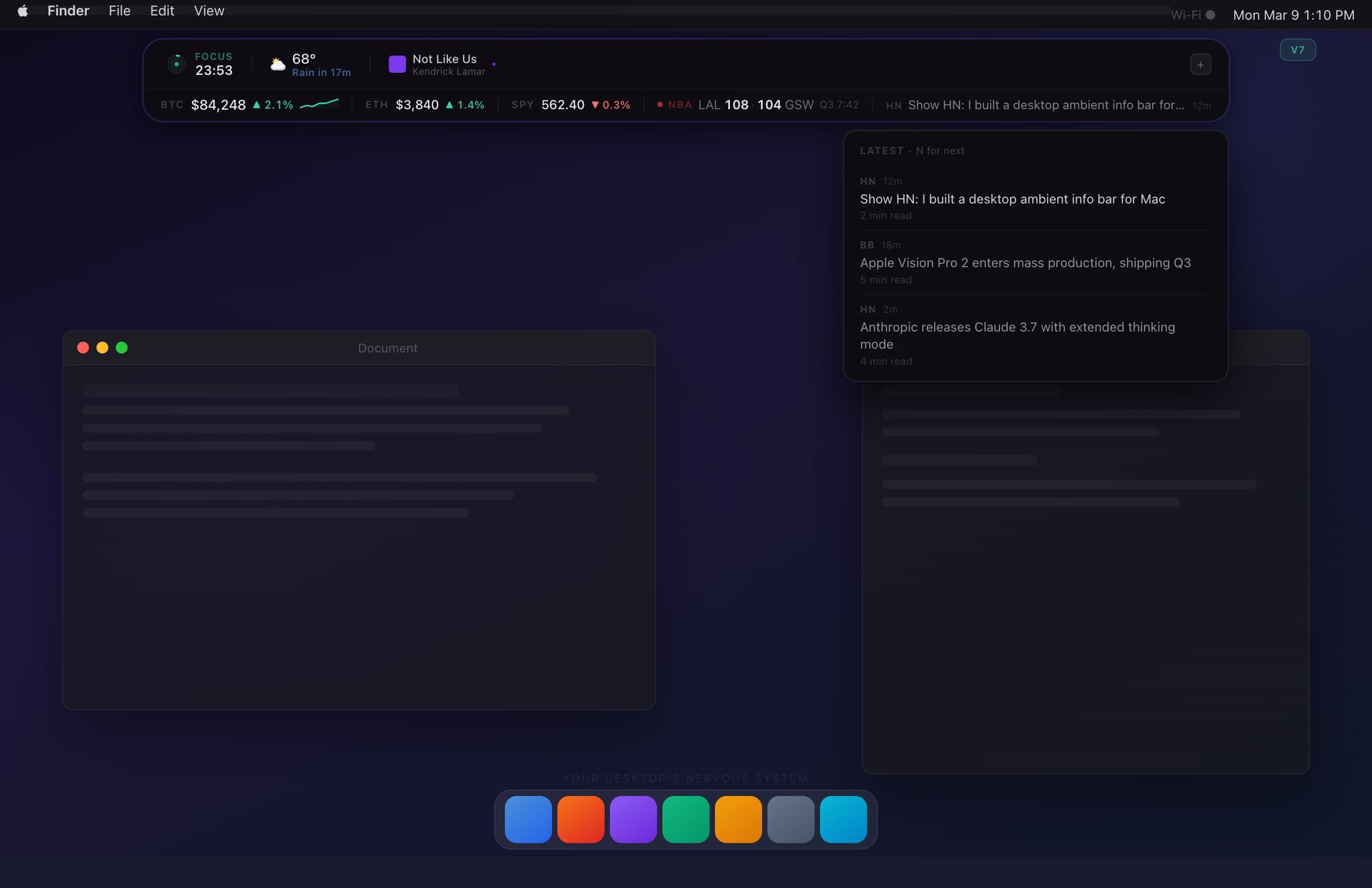The height and width of the screenshot is (888, 1372).
Task: Click the blue dock app icon
Action: (x=528, y=819)
